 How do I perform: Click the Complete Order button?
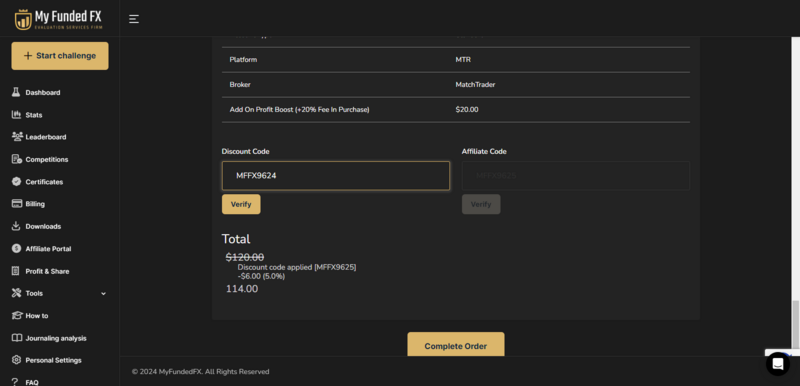click(x=456, y=345)
